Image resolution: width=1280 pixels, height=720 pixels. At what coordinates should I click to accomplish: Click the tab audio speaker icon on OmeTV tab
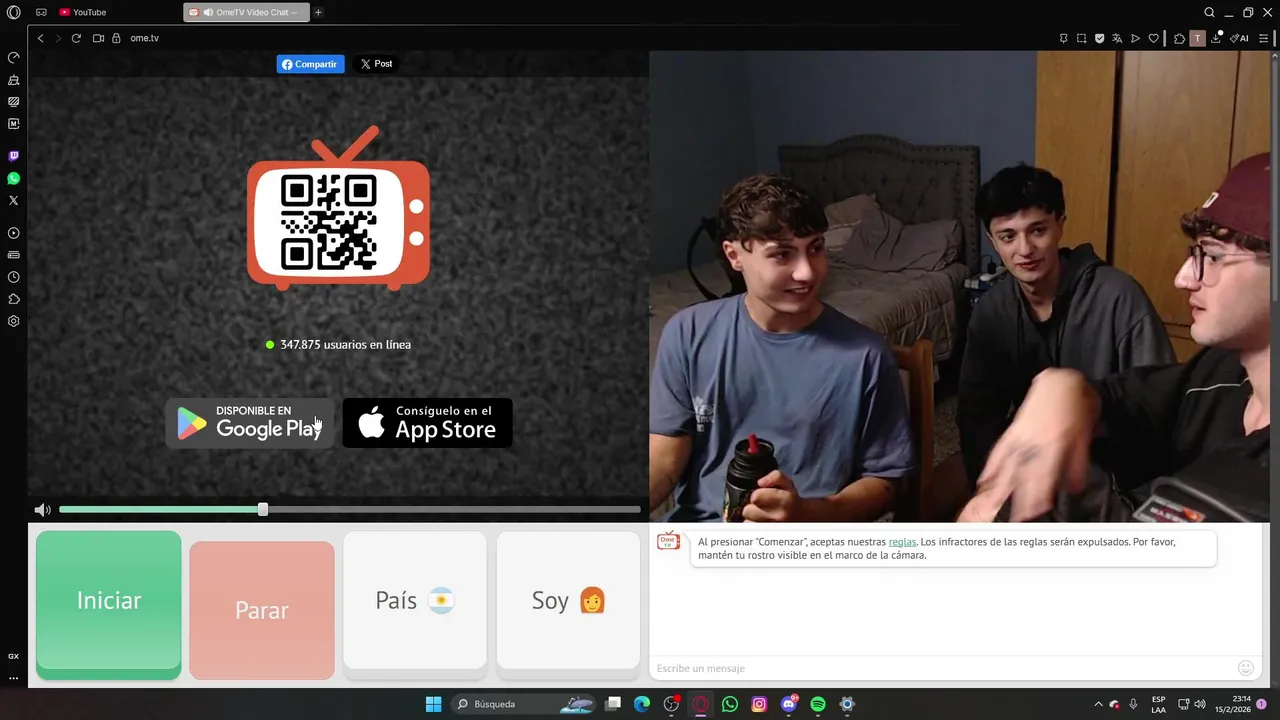tap(208, 13)
